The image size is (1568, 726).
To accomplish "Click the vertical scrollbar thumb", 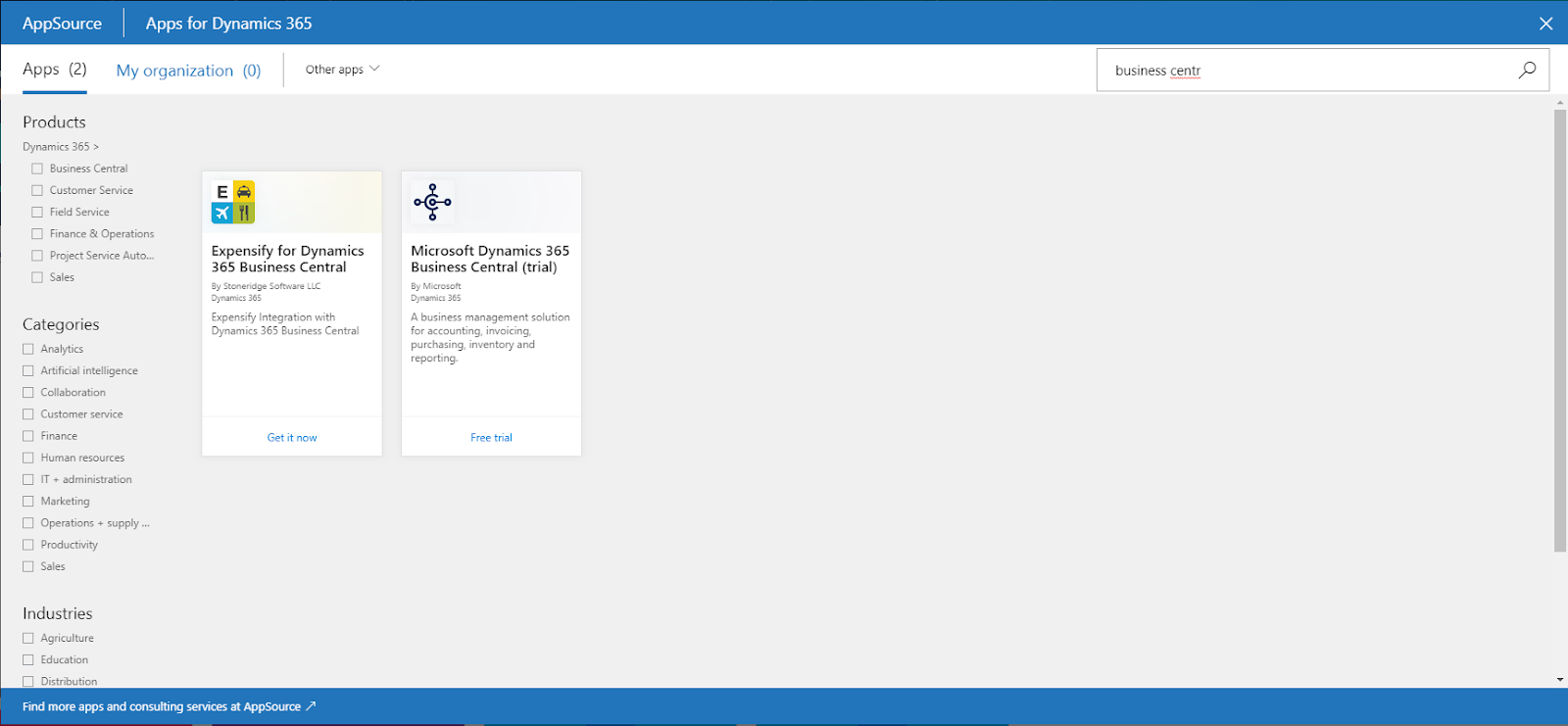I will point(1560,331).
